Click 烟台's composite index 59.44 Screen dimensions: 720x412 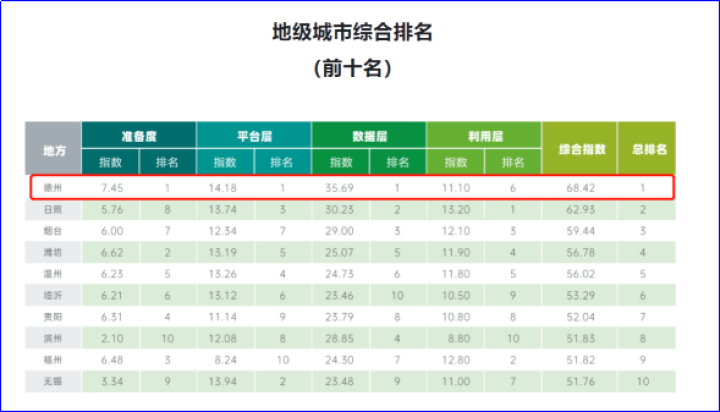(x=580, y=231)
